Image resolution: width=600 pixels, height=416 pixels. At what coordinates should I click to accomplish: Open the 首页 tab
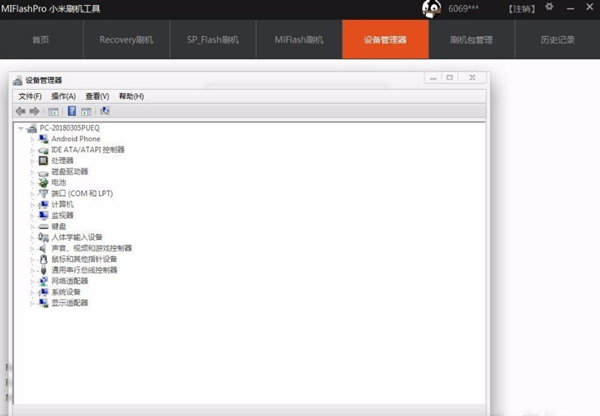[41, 39]
